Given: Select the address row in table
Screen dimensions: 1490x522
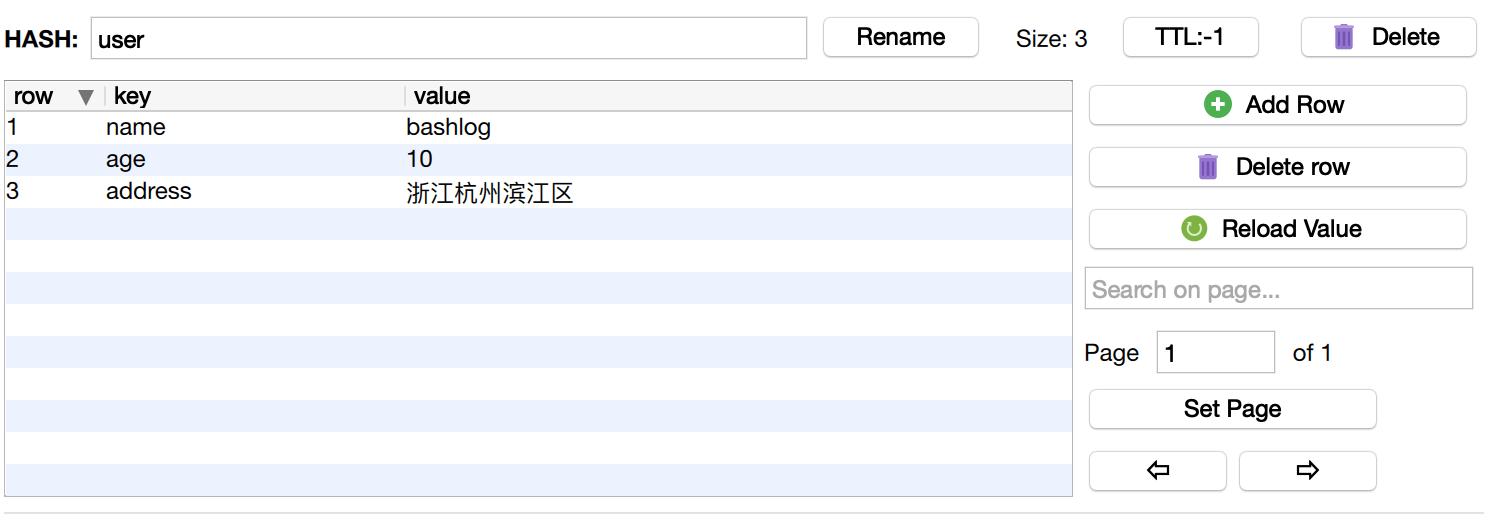Looking at the screenshot, I should click(x=148, y=192).
